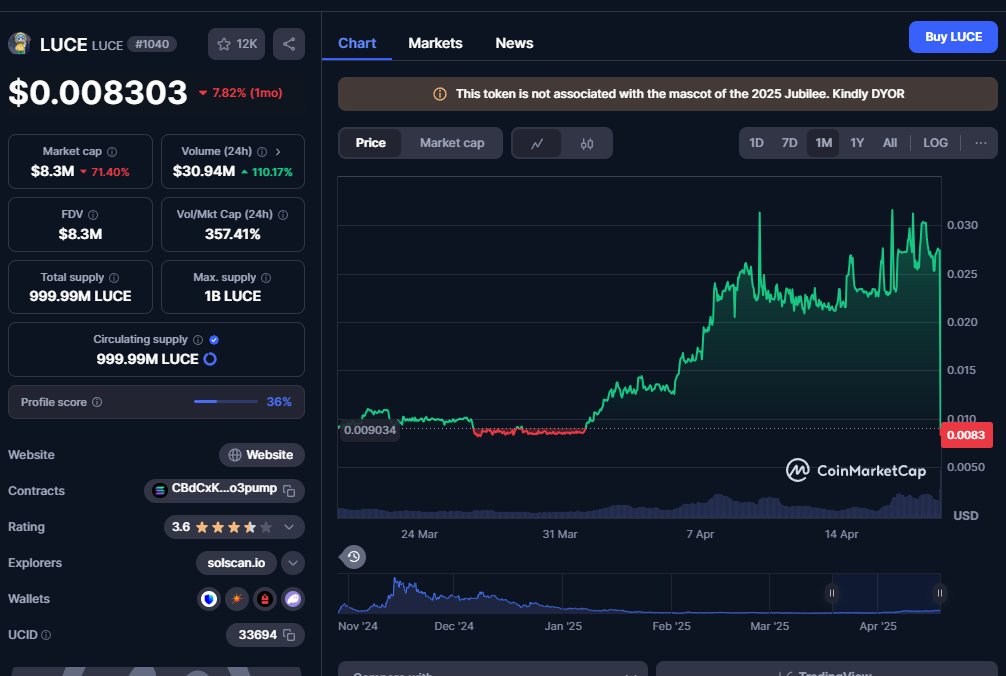Click the verified badge beside Circulating supply
The image size is (1006, 676).
(214, 340)
